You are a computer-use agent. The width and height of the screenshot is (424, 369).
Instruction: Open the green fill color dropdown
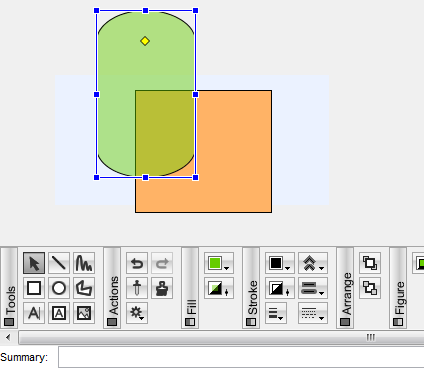(x=219, y=263)
